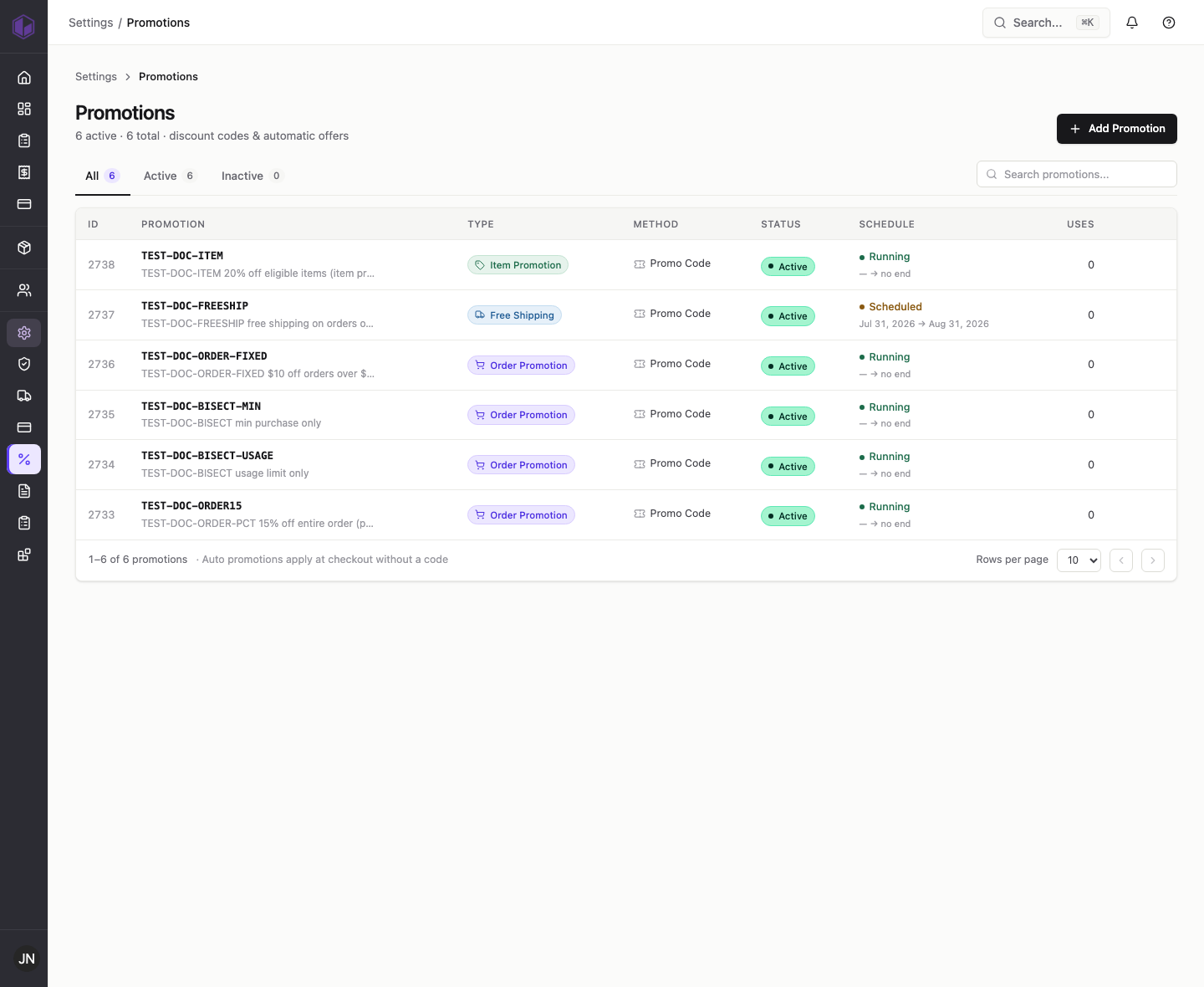Click the SCHEDULE column header
This screenshot has height=987, width=1204.
(886, 224)
